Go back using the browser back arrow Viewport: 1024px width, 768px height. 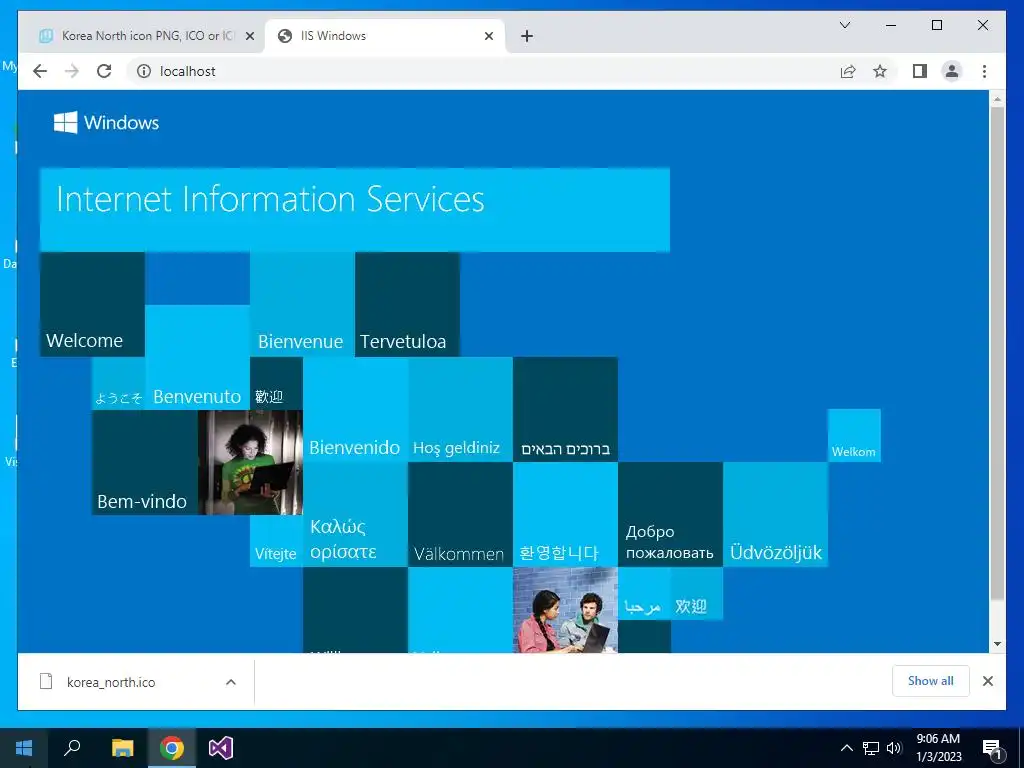(x=40, y=71)
